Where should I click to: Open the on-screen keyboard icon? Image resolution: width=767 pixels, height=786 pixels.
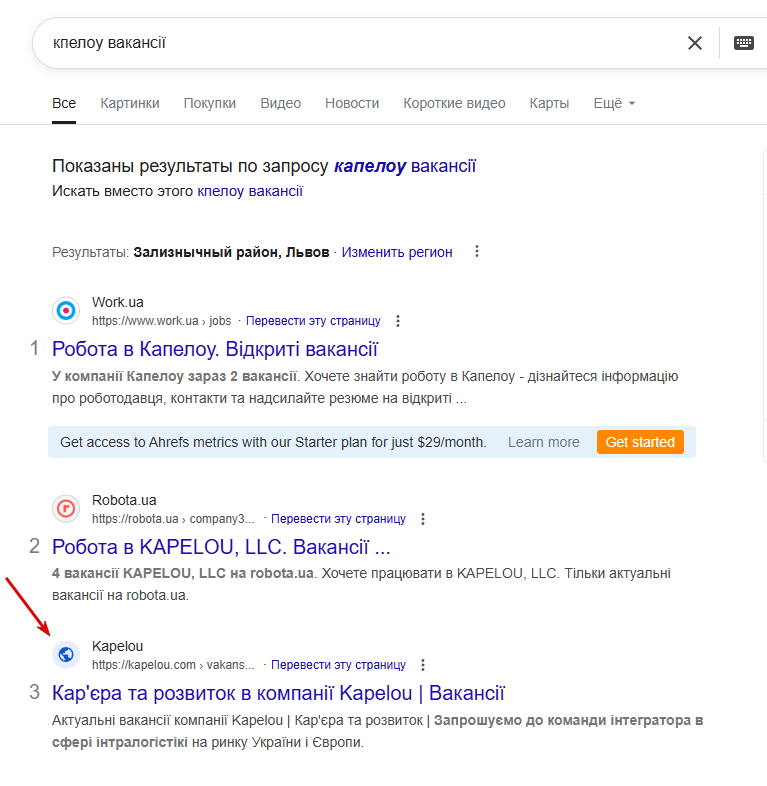pos(743,43)
